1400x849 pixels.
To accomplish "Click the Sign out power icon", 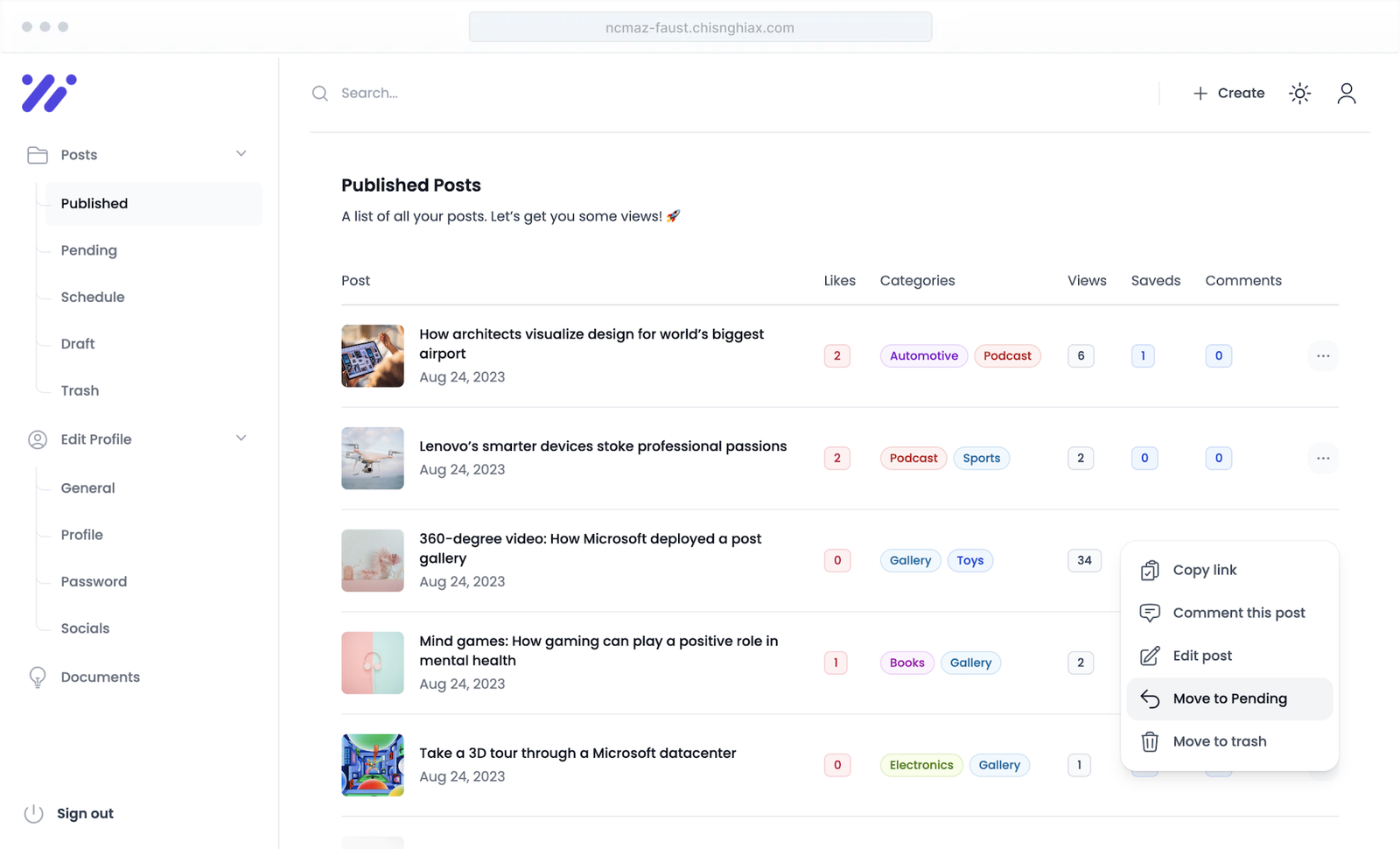I will (x=34, y=813).
